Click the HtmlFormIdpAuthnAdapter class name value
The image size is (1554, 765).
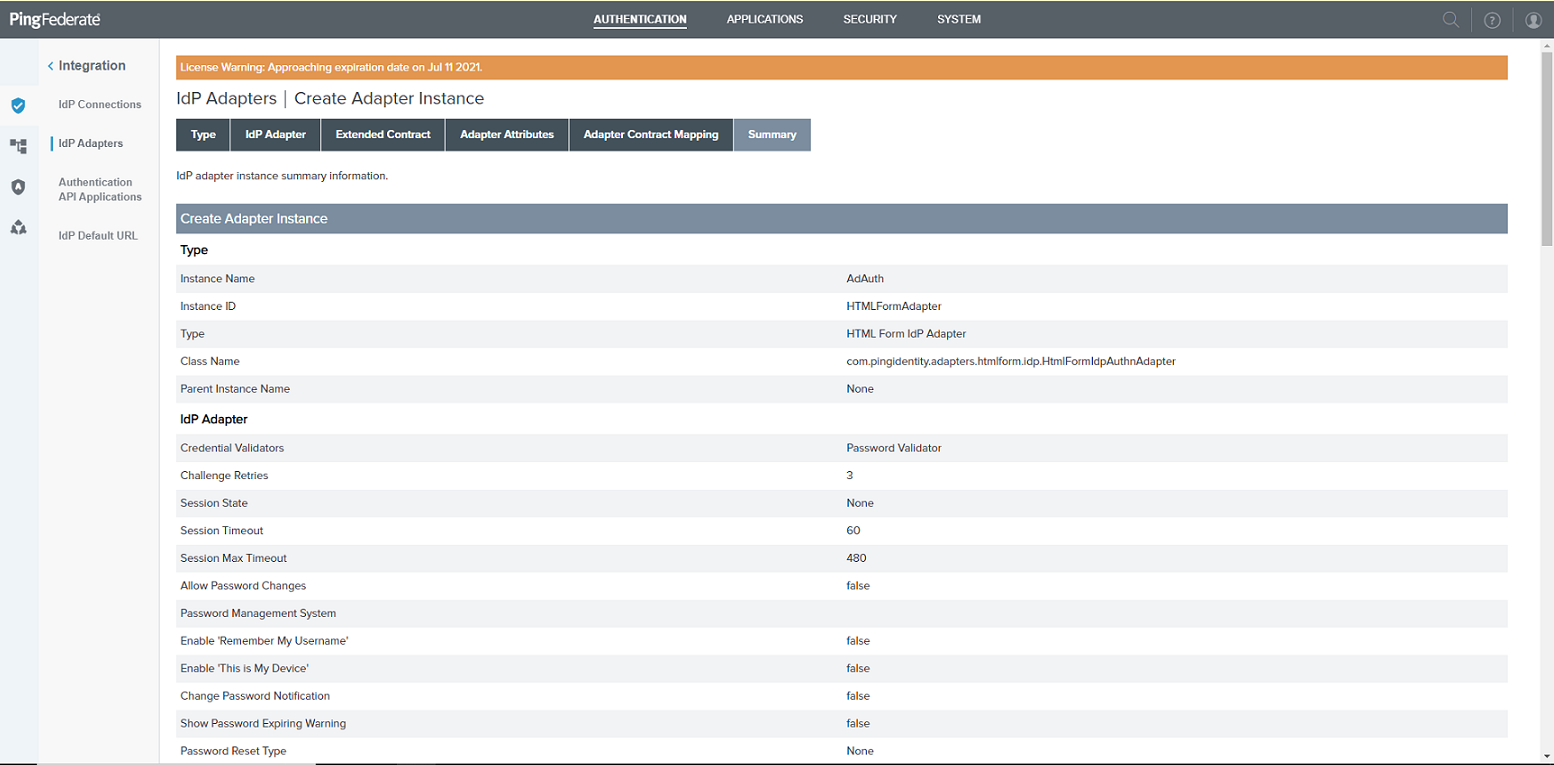tap(1011, 361)
